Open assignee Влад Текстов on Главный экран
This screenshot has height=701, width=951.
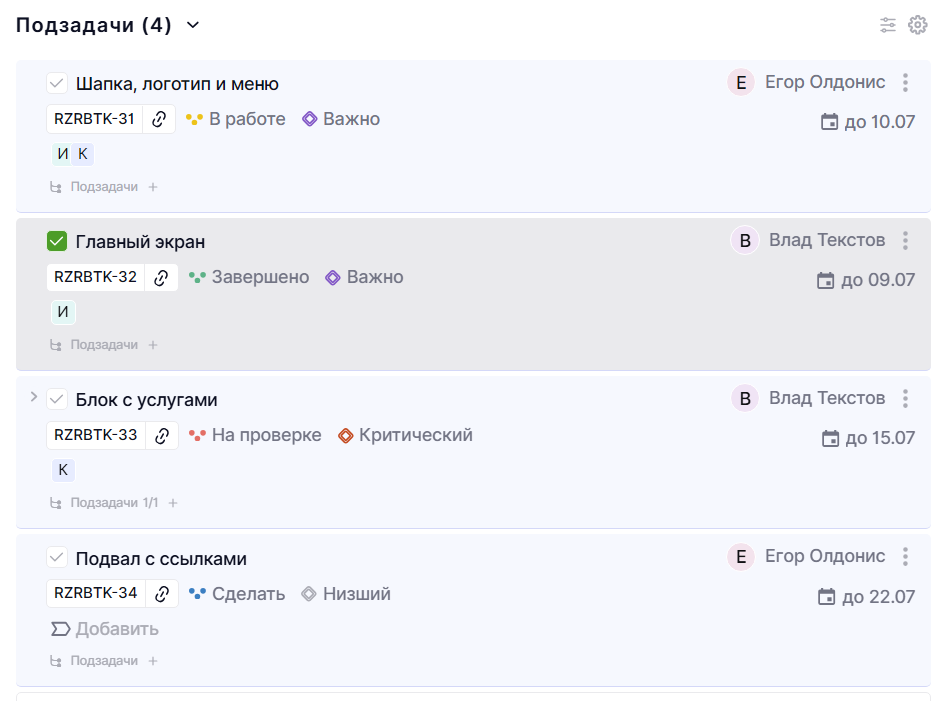808,241
